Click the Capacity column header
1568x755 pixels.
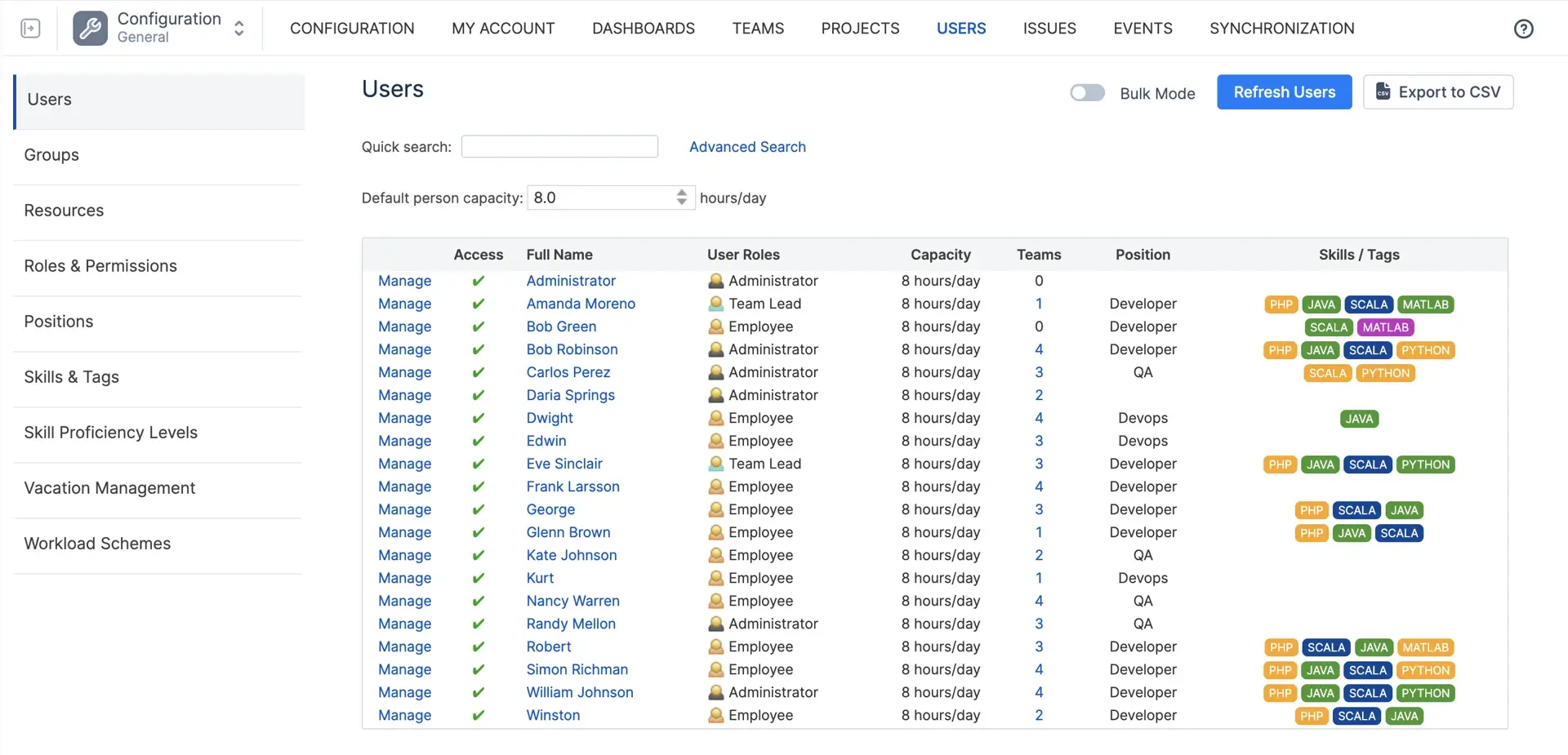(941, 255)
